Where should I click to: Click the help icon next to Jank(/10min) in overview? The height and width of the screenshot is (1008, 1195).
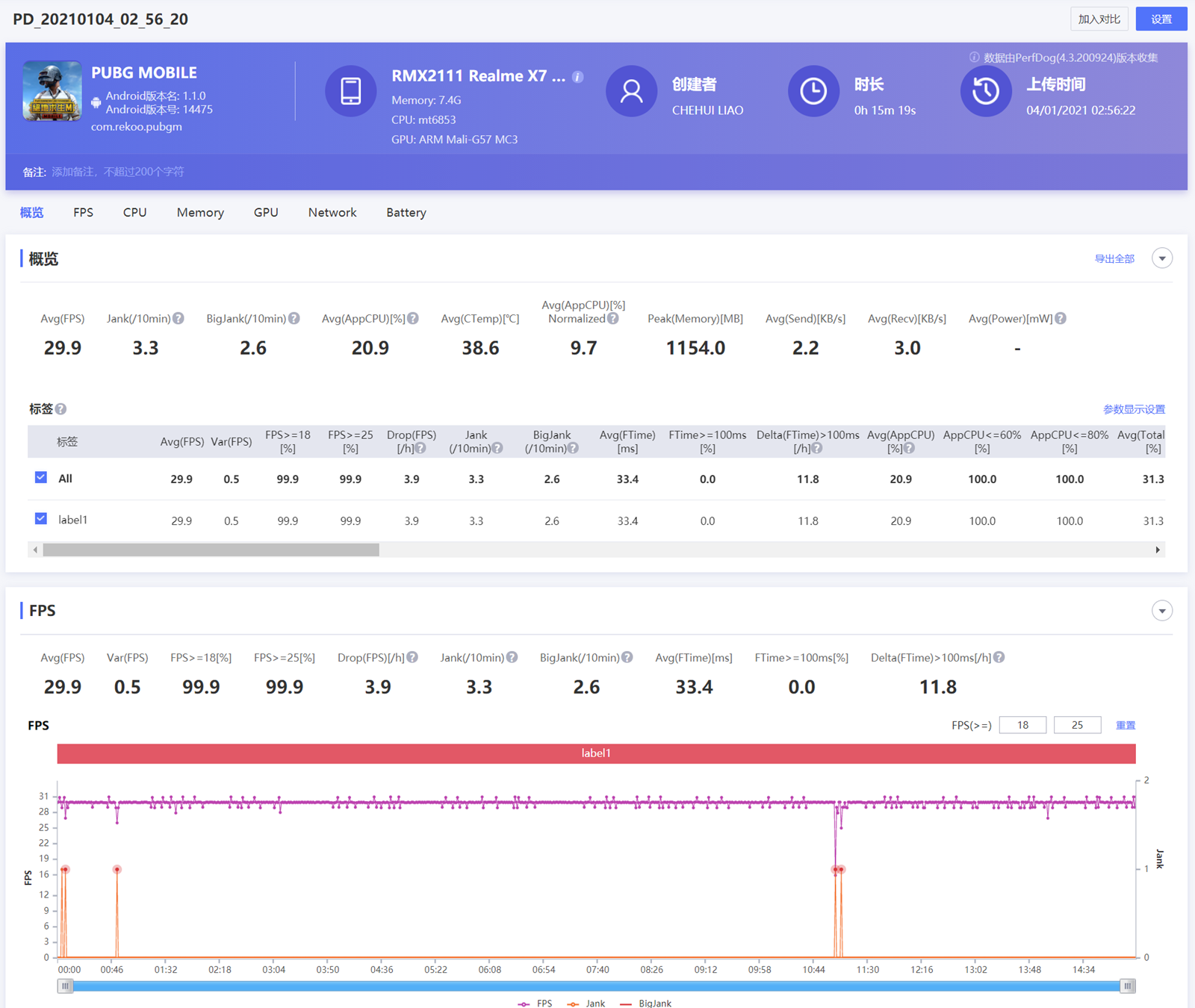(x=179, y=319)
